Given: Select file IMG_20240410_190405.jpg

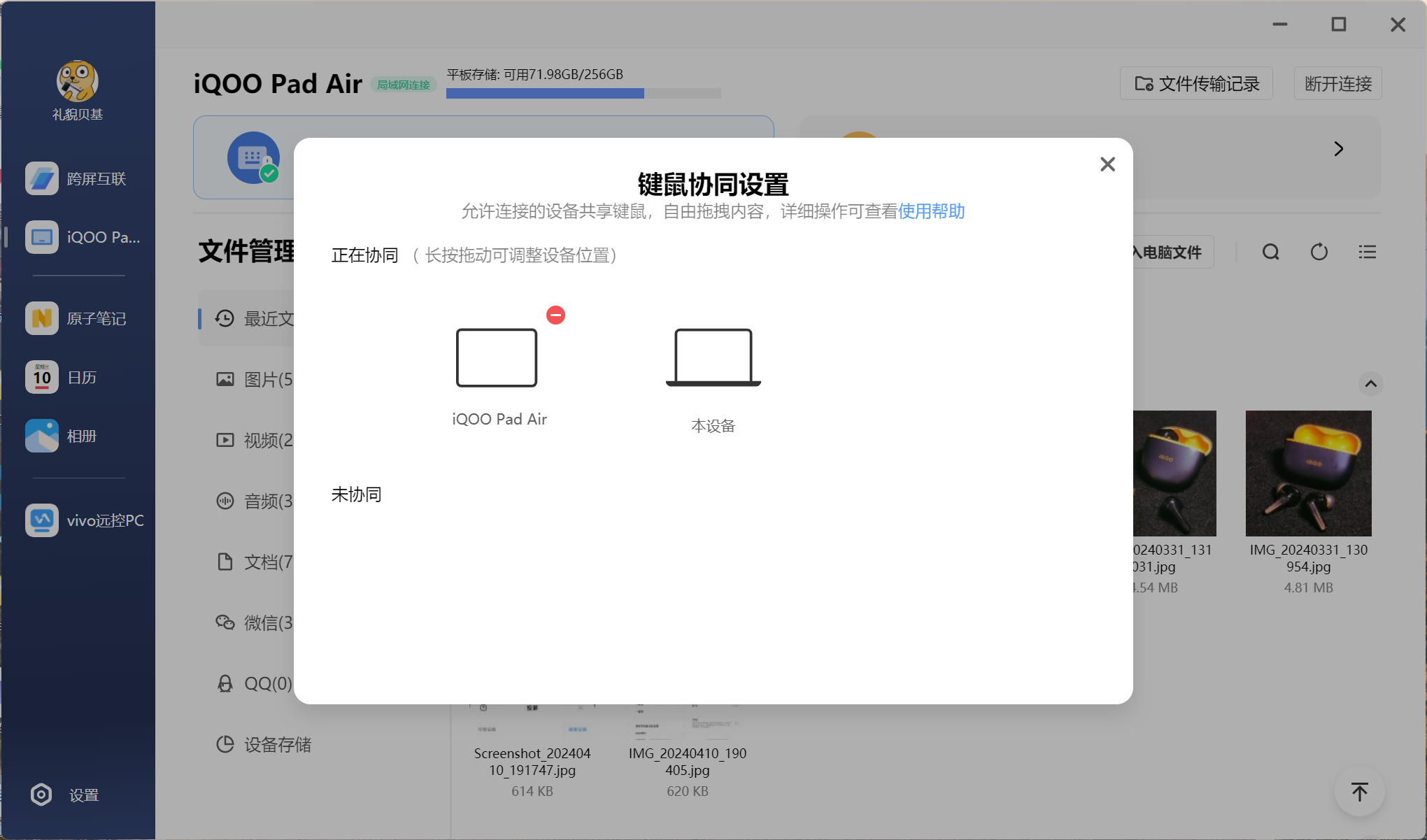Looking at the screenshot, I should click(687, 762).
